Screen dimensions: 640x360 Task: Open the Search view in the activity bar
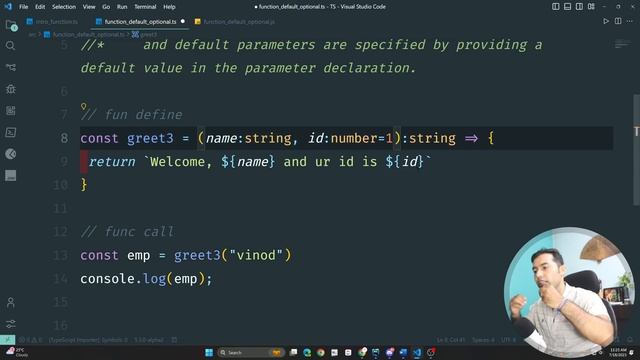11,46
